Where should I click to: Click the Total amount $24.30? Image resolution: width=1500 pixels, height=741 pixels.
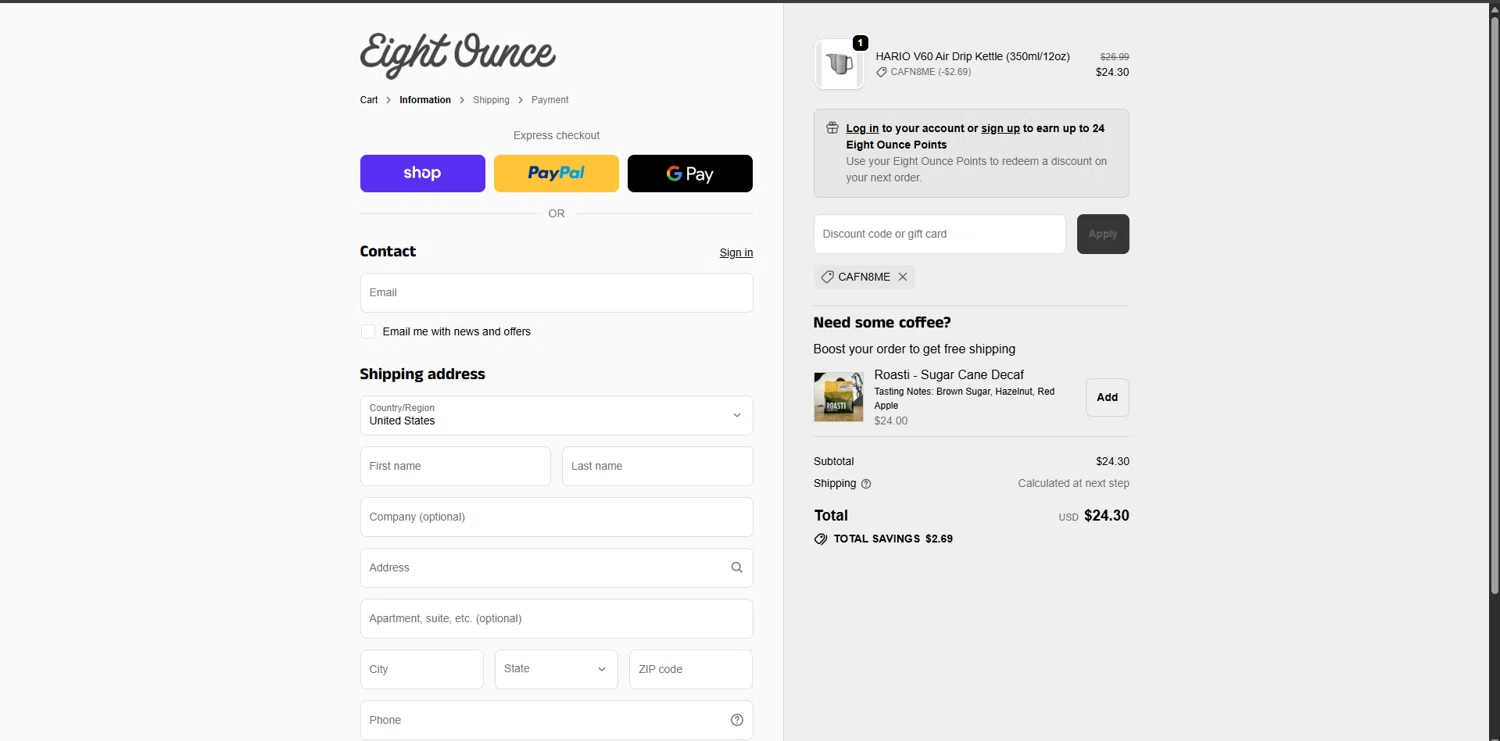coord(1107,516)
